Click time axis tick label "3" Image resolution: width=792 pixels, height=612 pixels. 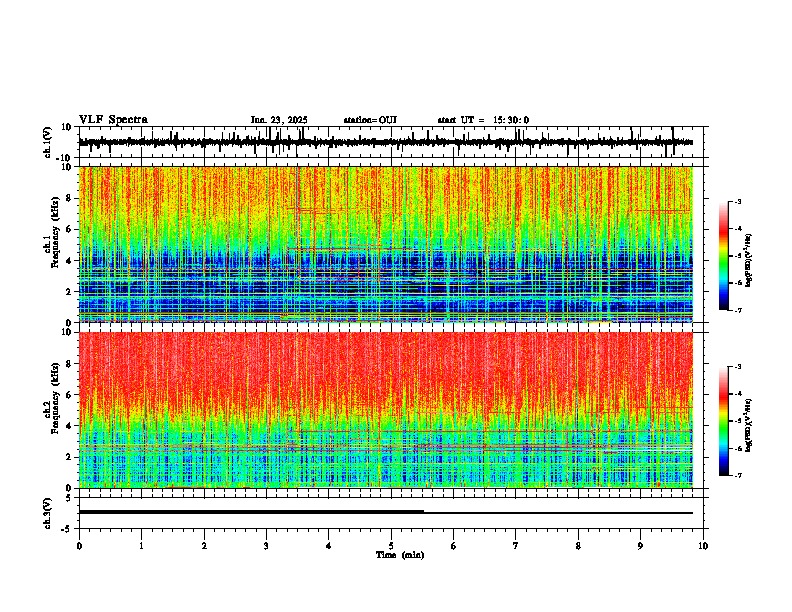coord(266,546)
